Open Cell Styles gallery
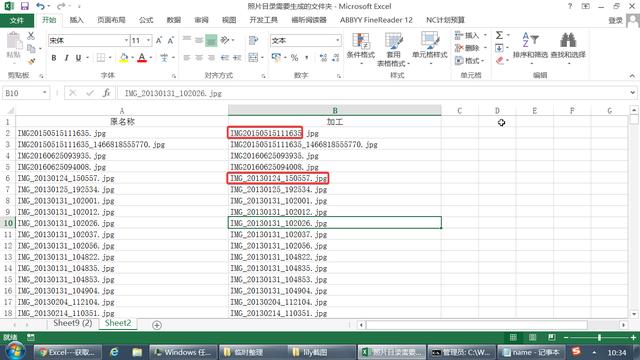The height and width of the screenshot is (360, 640). click(429, 48)
